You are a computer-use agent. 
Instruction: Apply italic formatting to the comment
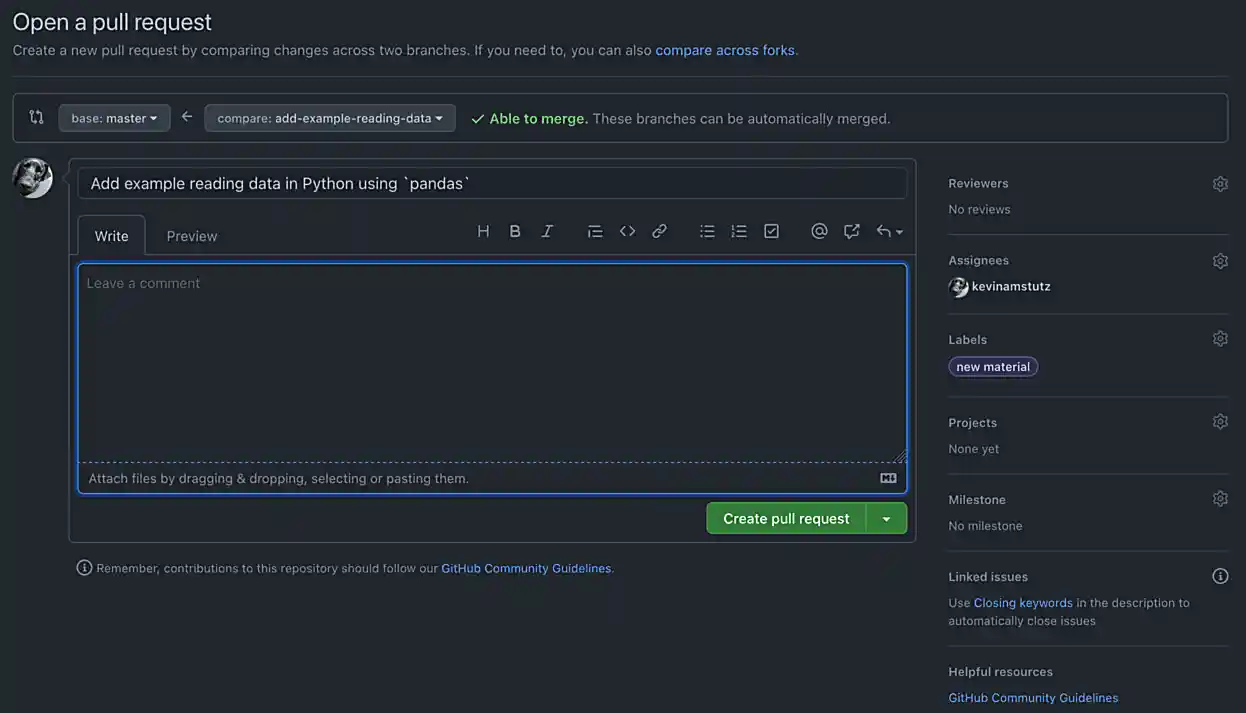547,231
